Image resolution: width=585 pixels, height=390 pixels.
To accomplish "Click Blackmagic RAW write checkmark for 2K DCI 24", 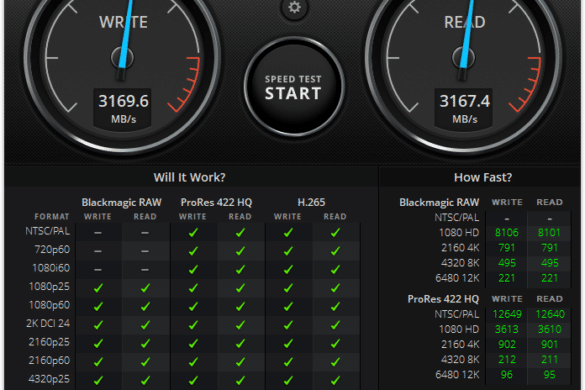I will click(x=98, y=325).
